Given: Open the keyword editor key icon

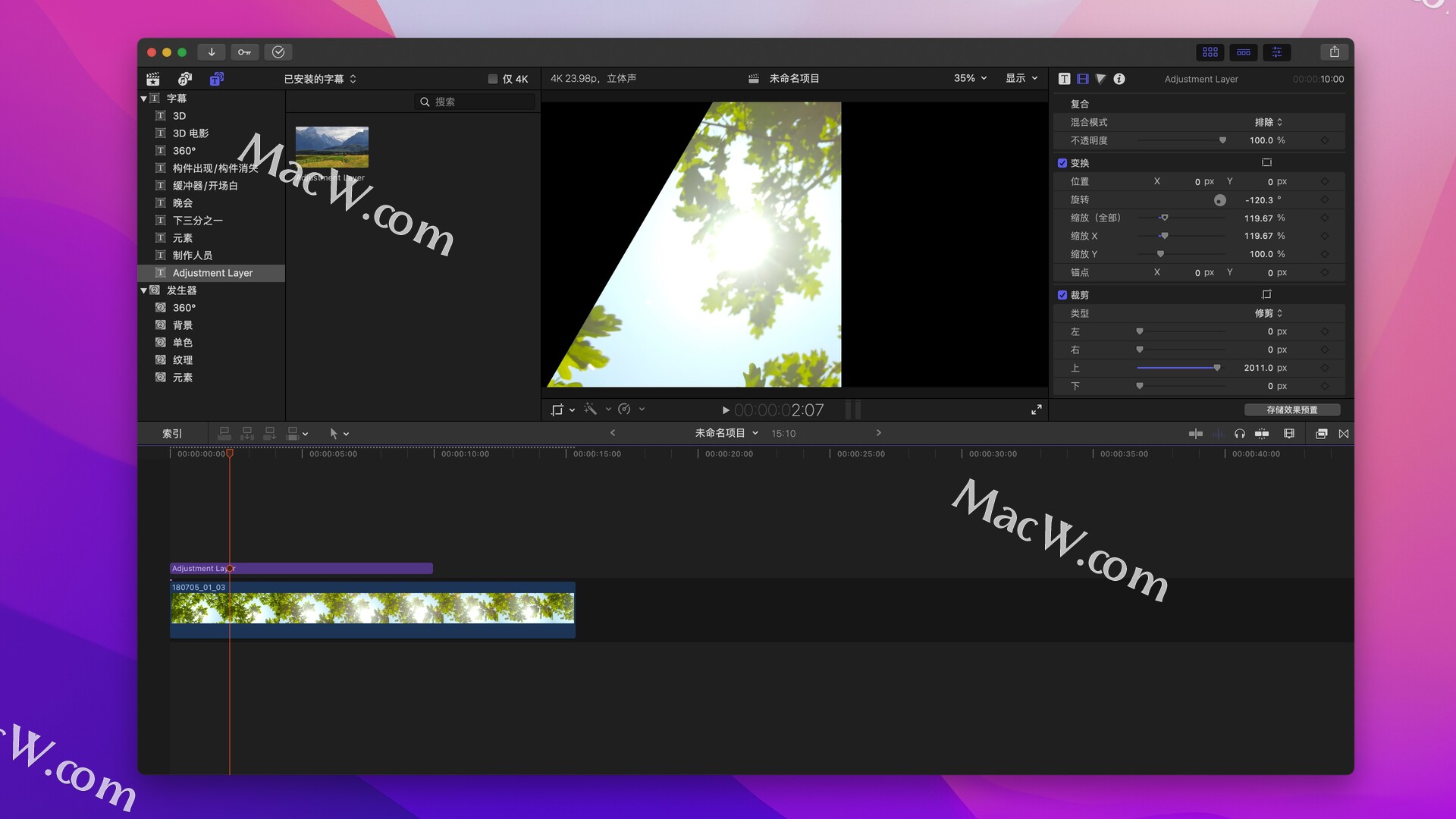Looking at the screenshot, I should 244,52.
